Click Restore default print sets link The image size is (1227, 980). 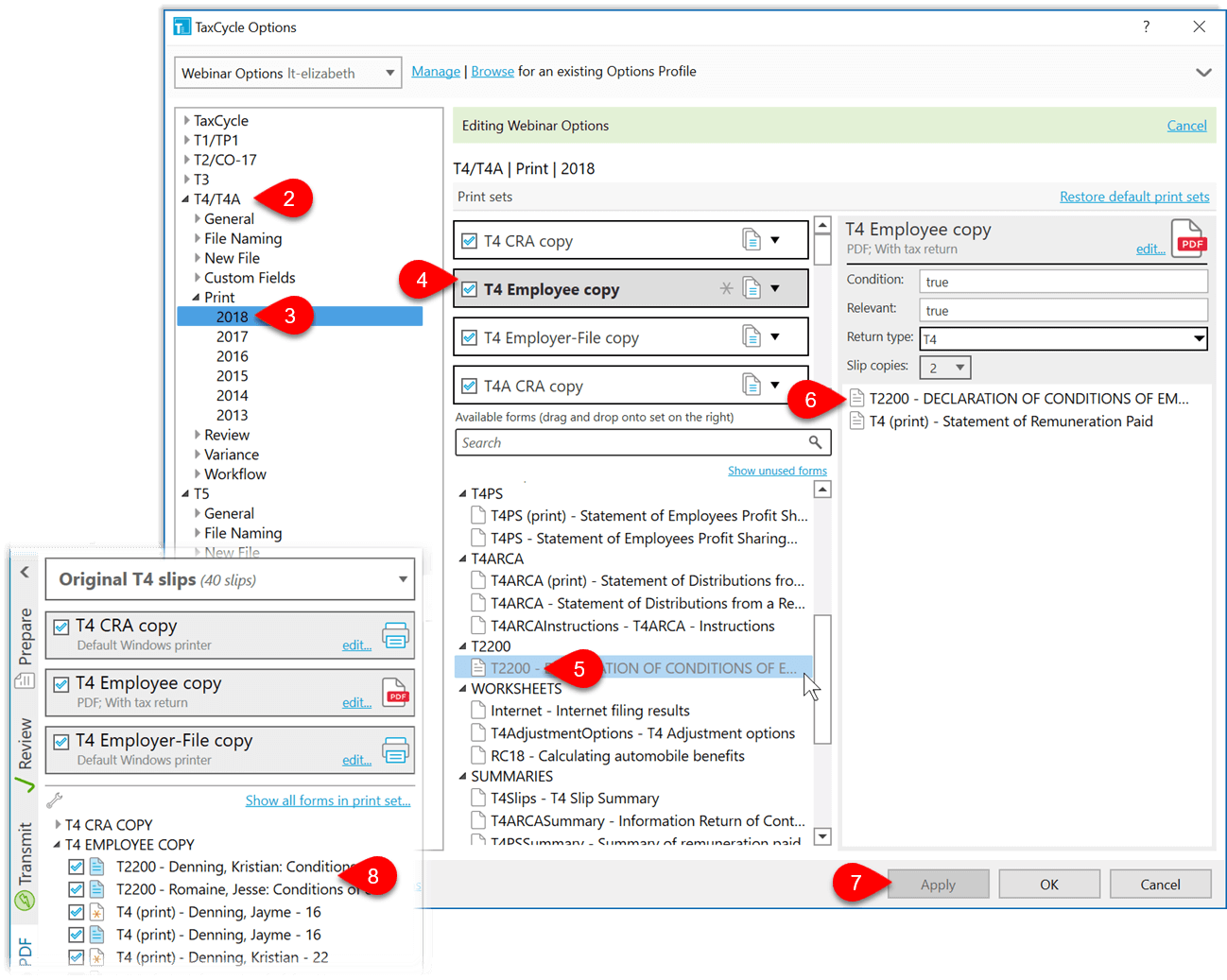(x=1134, y=197)
